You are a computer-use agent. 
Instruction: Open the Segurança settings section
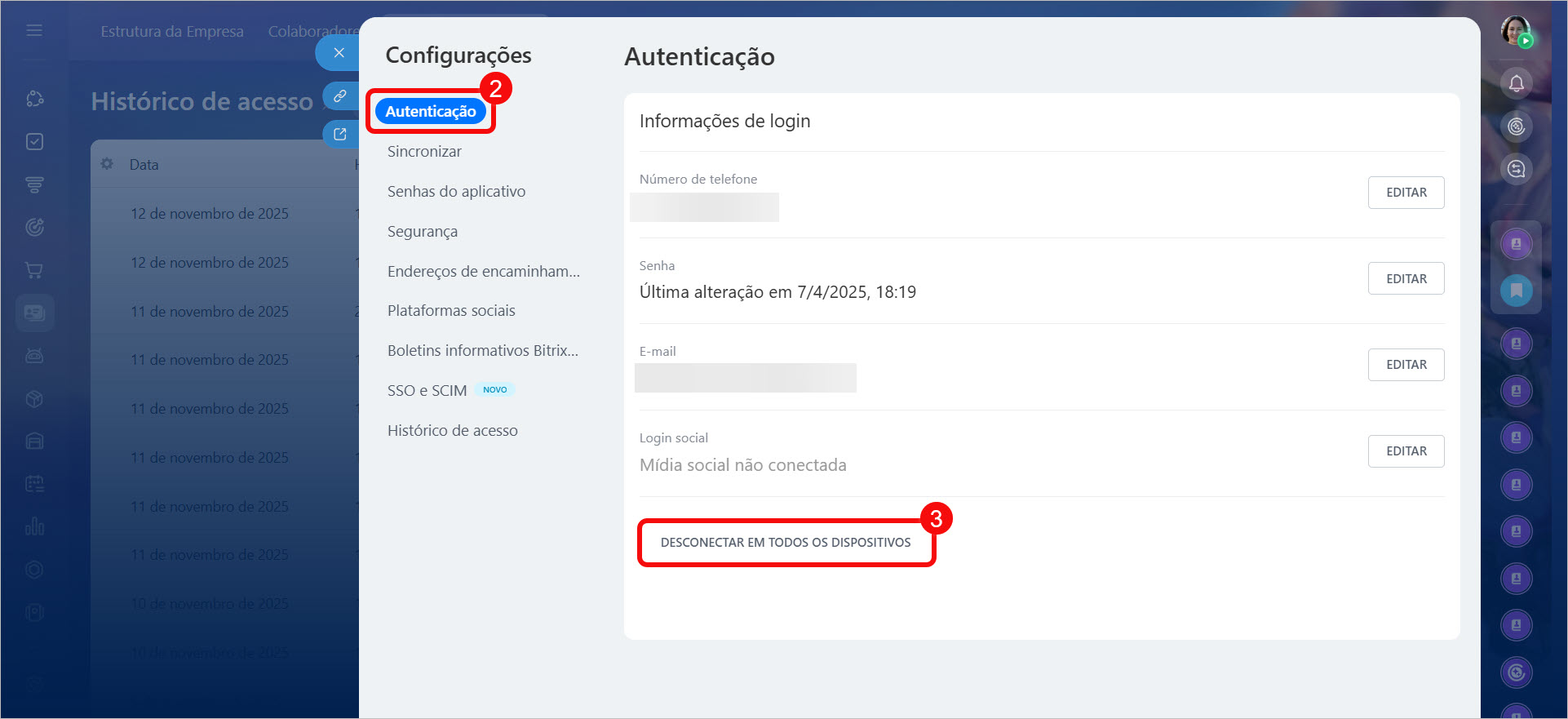(423, 232)
